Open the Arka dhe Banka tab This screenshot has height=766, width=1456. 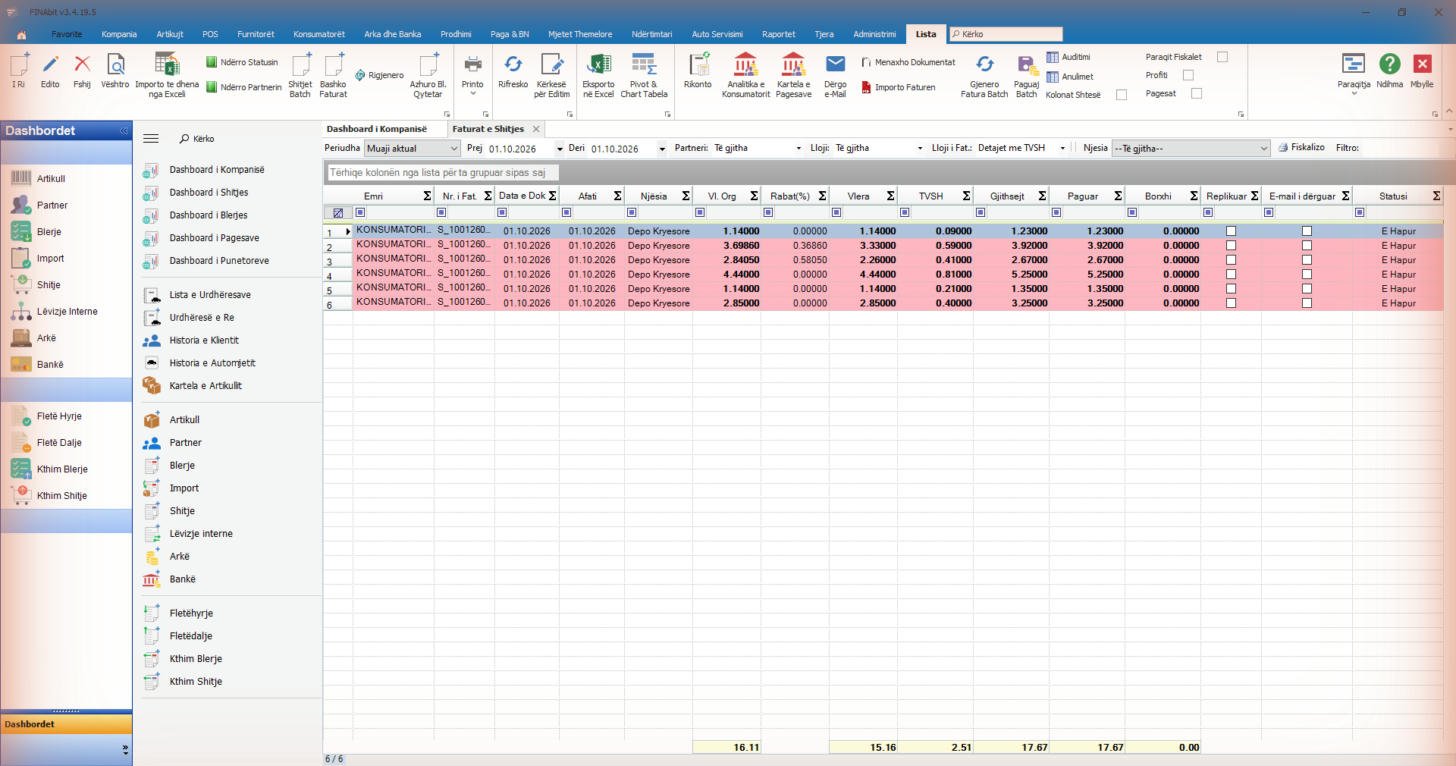(393, 34)
